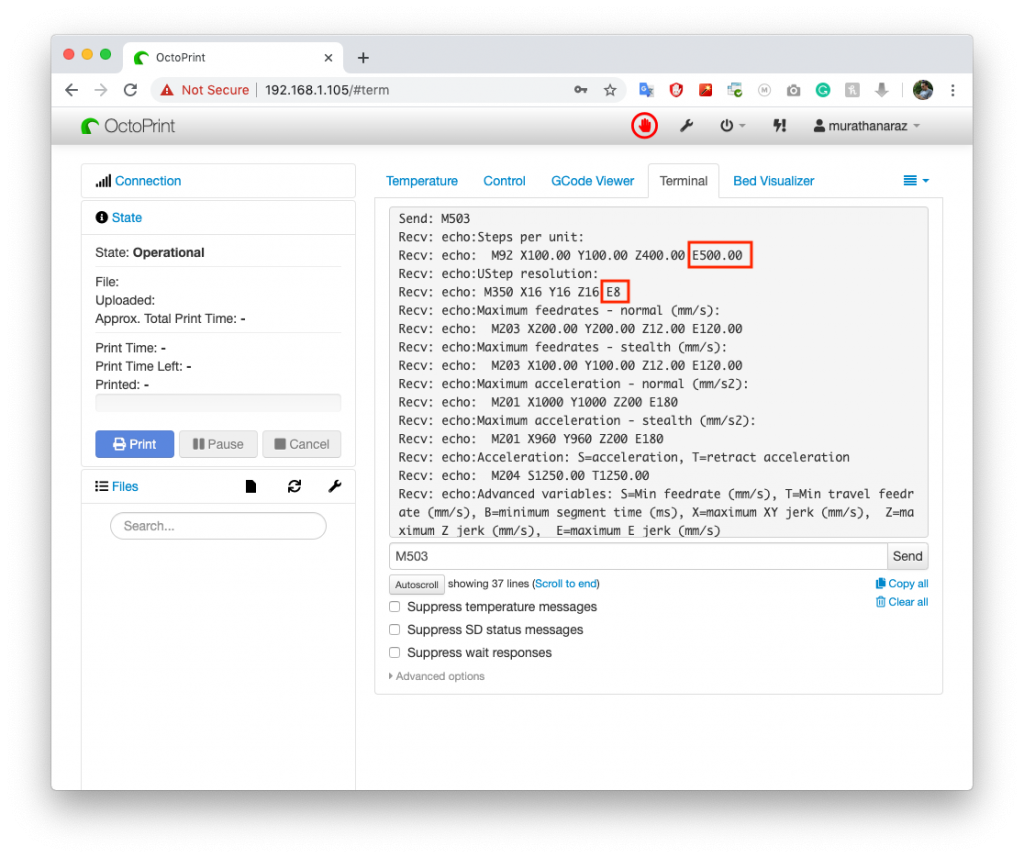Click the browser forward arrow
The width and height of the screenshot is (1024, 858).
coord(101,90)
